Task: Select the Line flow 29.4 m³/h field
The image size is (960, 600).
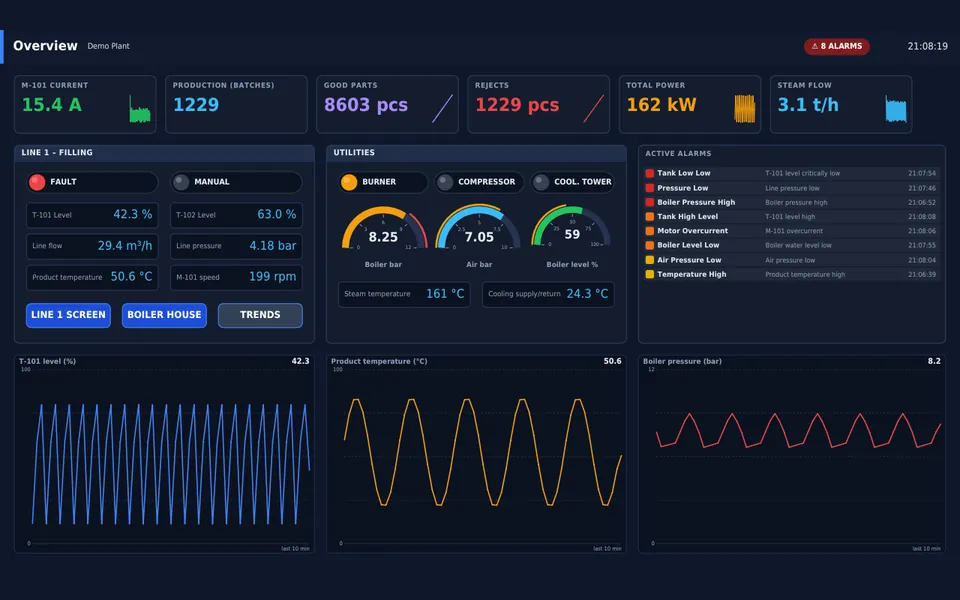Action: (x=92, y=246)
